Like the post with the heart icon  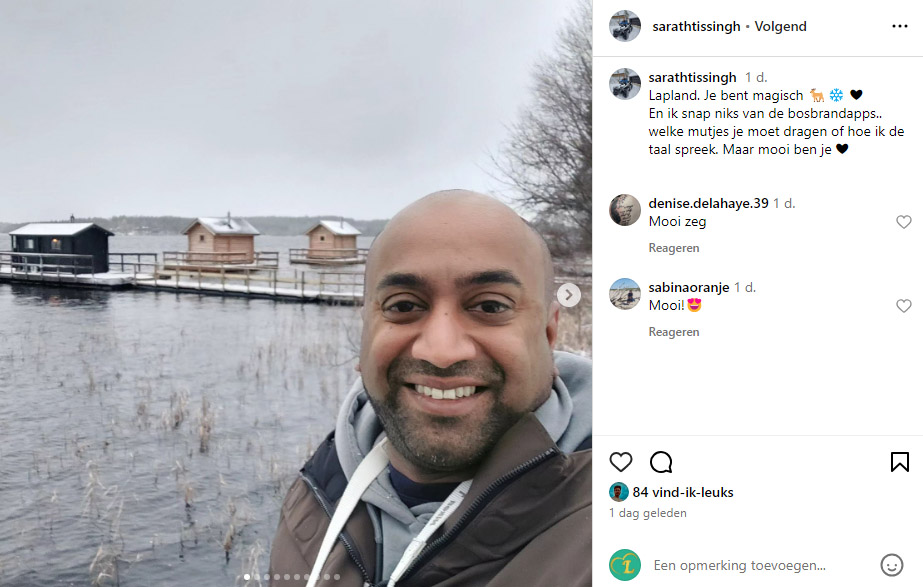click(x=620, y=462)
